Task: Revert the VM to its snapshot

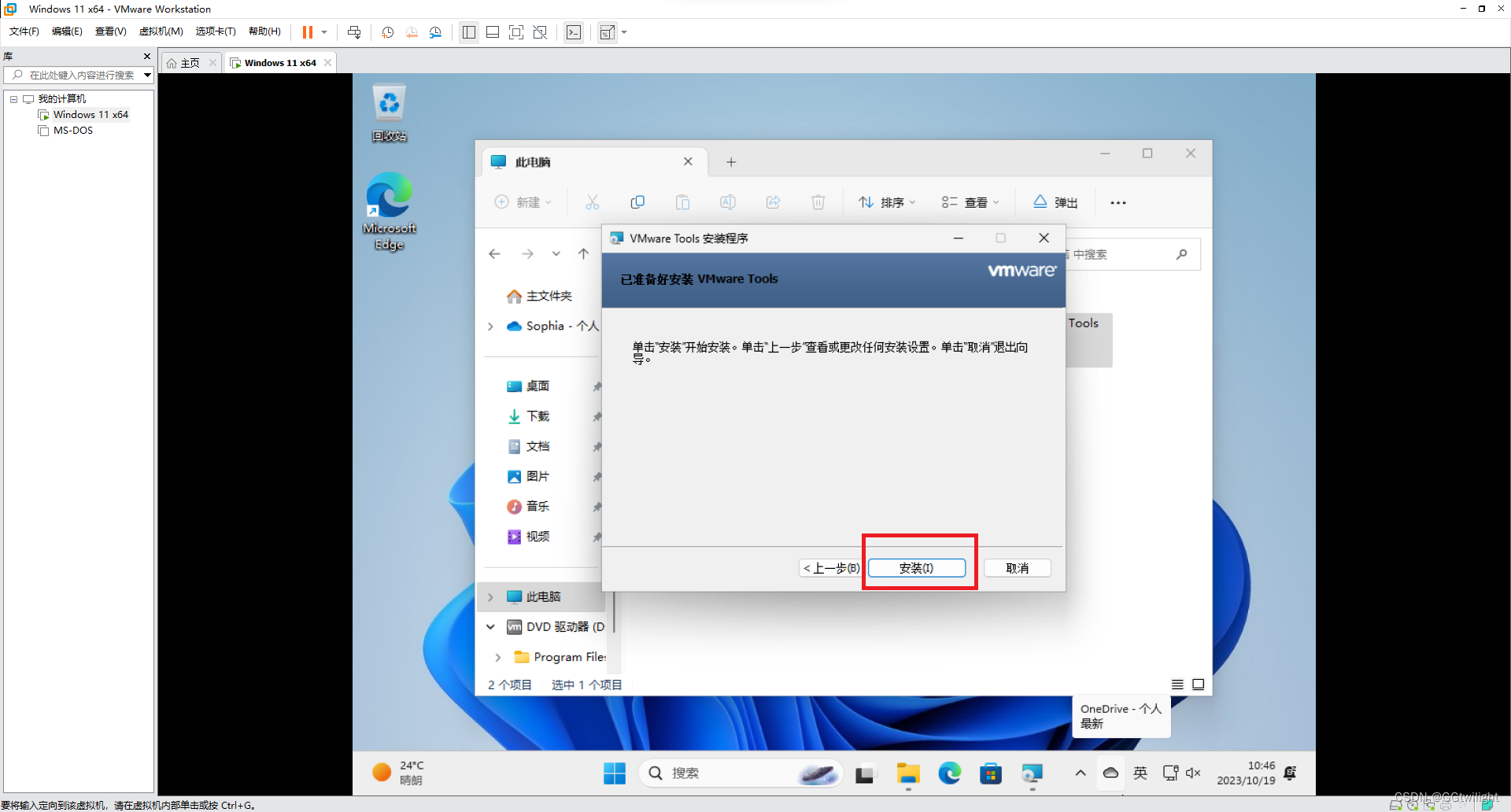Action: 412,32
